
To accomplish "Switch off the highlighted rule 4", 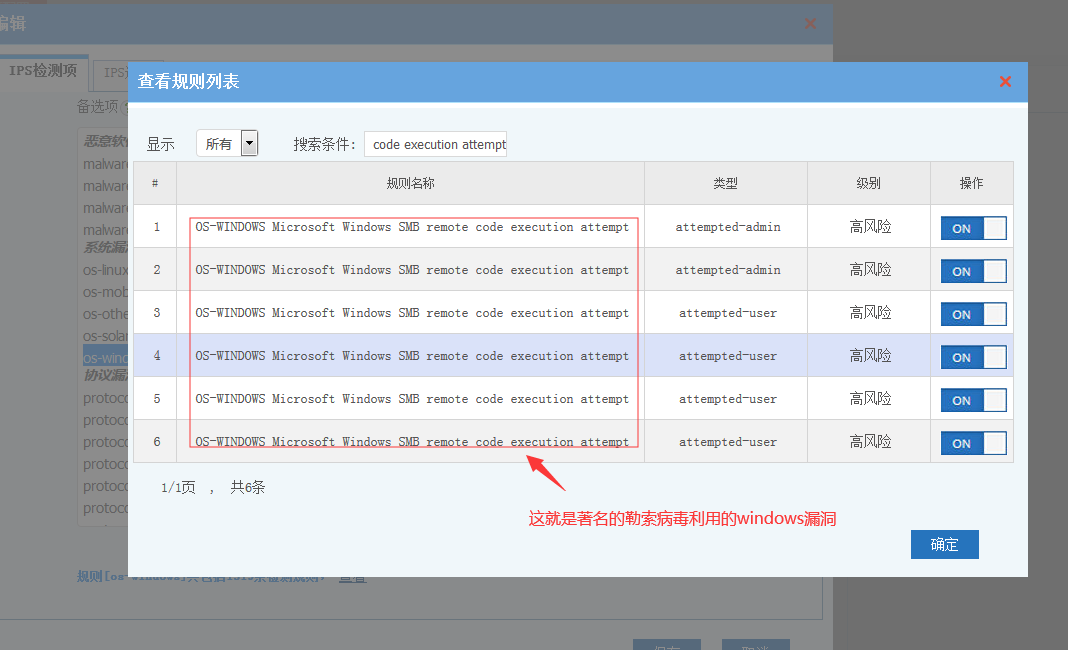I will tap(973, 357).
